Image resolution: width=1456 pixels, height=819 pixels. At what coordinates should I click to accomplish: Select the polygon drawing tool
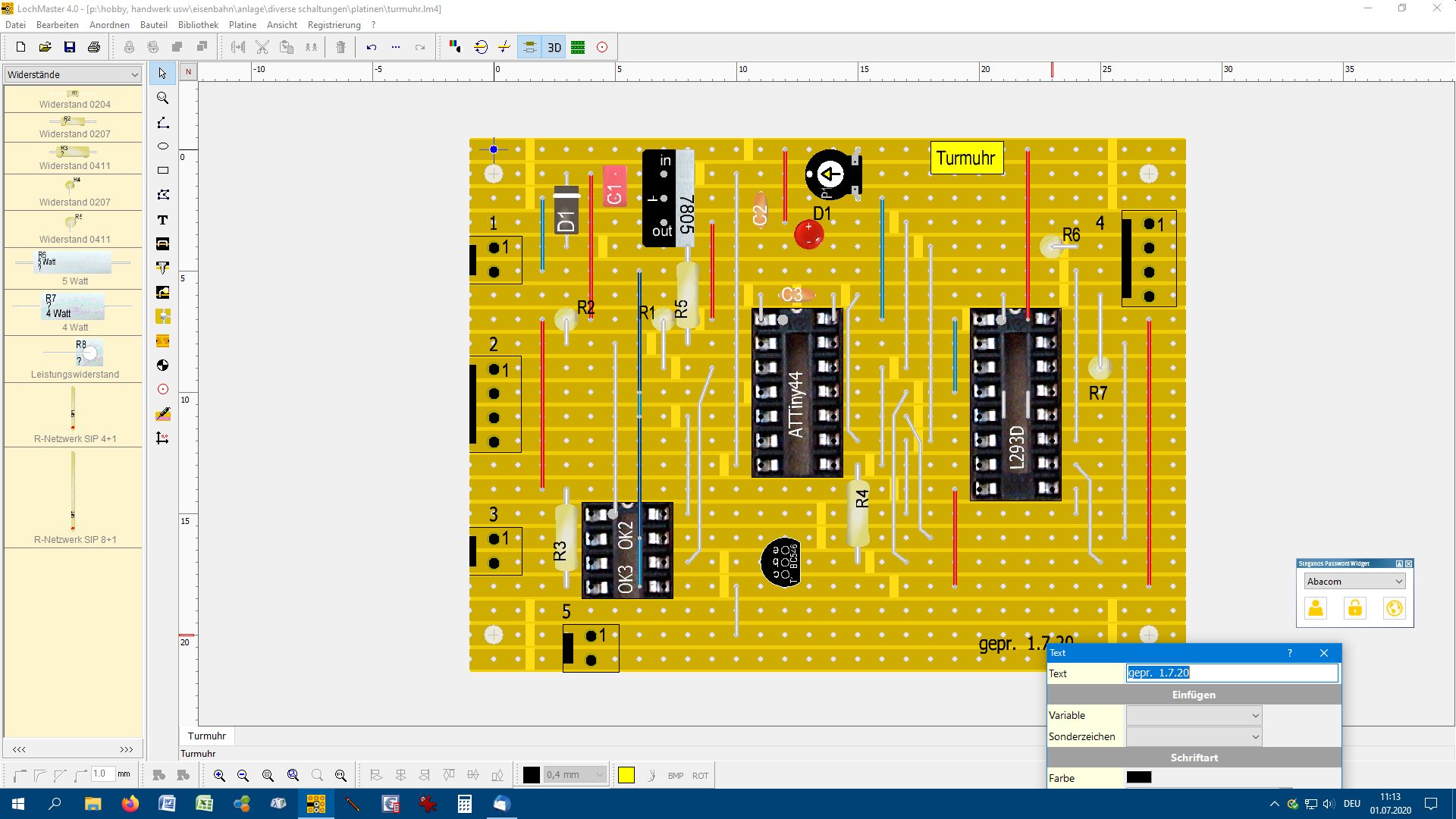(162, 195)
